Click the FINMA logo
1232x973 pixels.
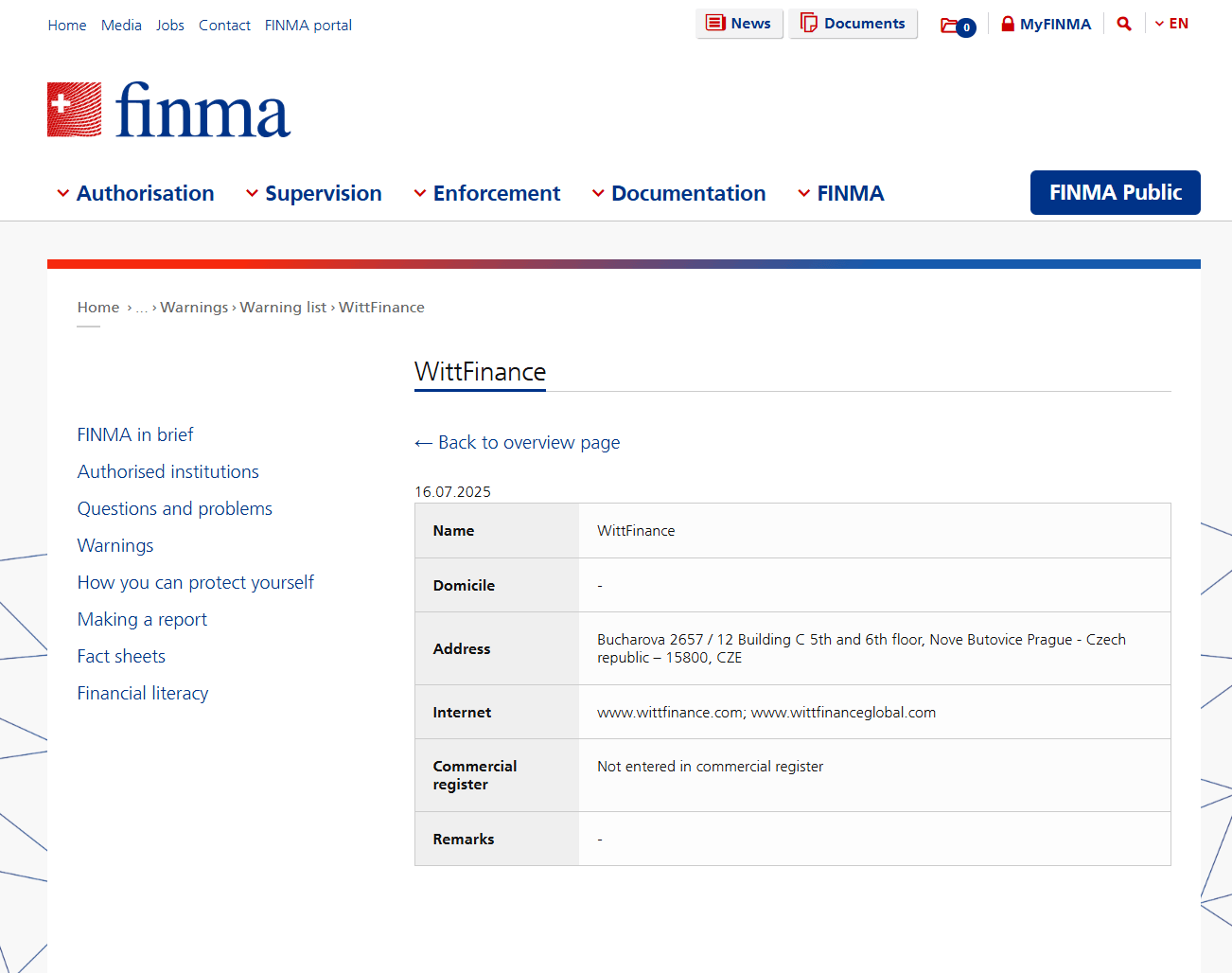click(169, 110)
